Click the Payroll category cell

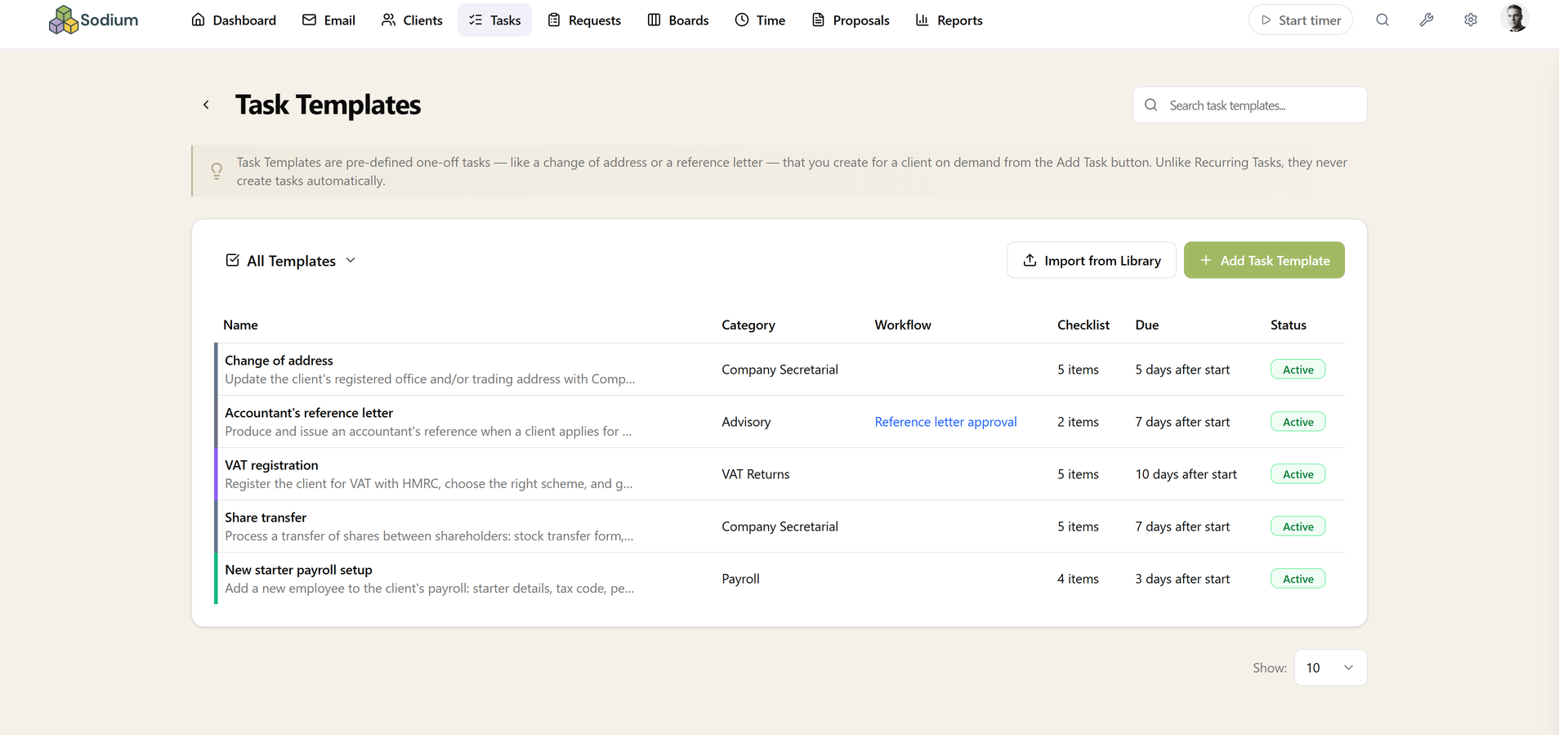(x=740, y=579)
